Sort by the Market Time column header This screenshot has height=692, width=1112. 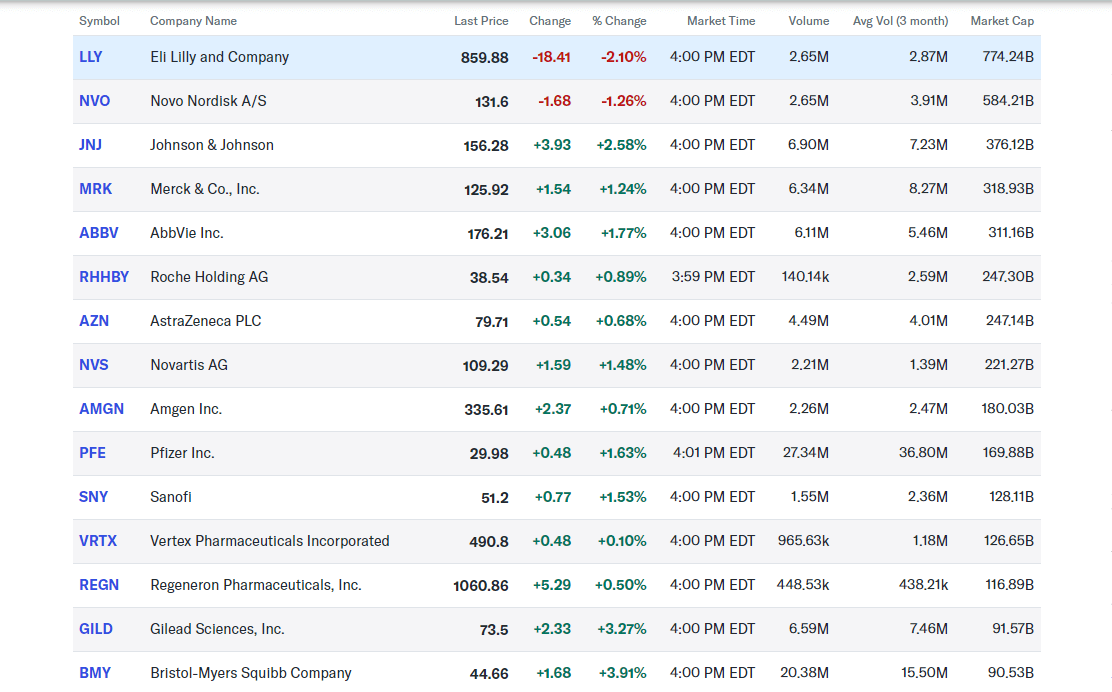point(721,21)
